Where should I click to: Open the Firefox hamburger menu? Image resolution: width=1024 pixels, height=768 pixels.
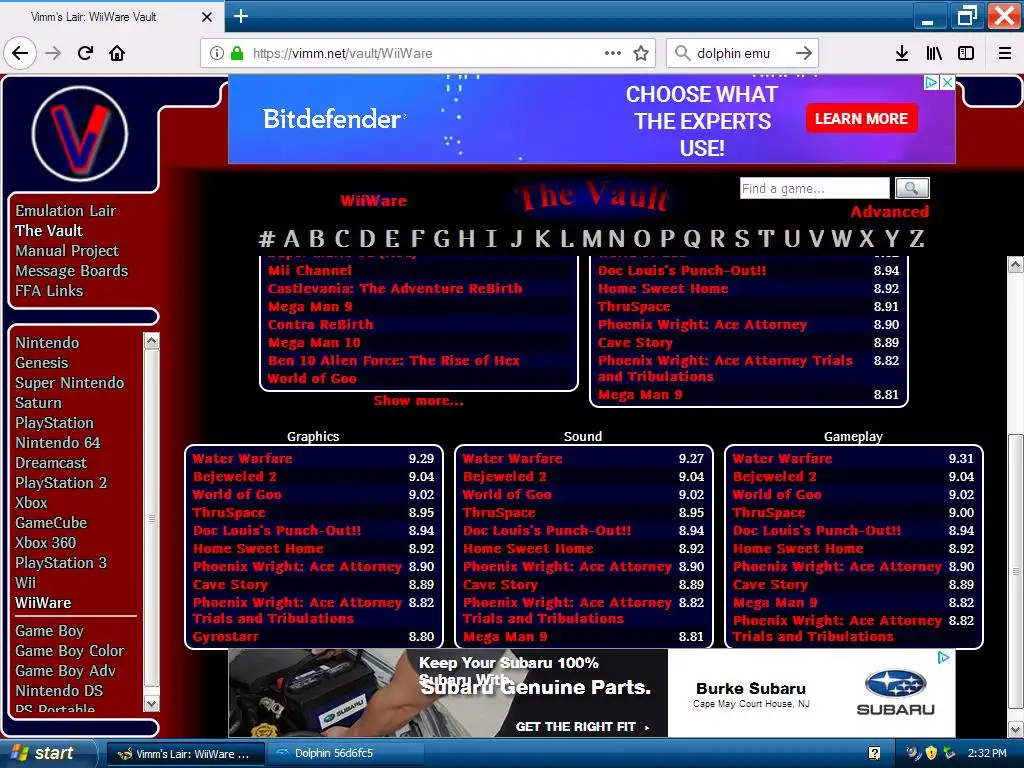click(x=1005, y=53)
